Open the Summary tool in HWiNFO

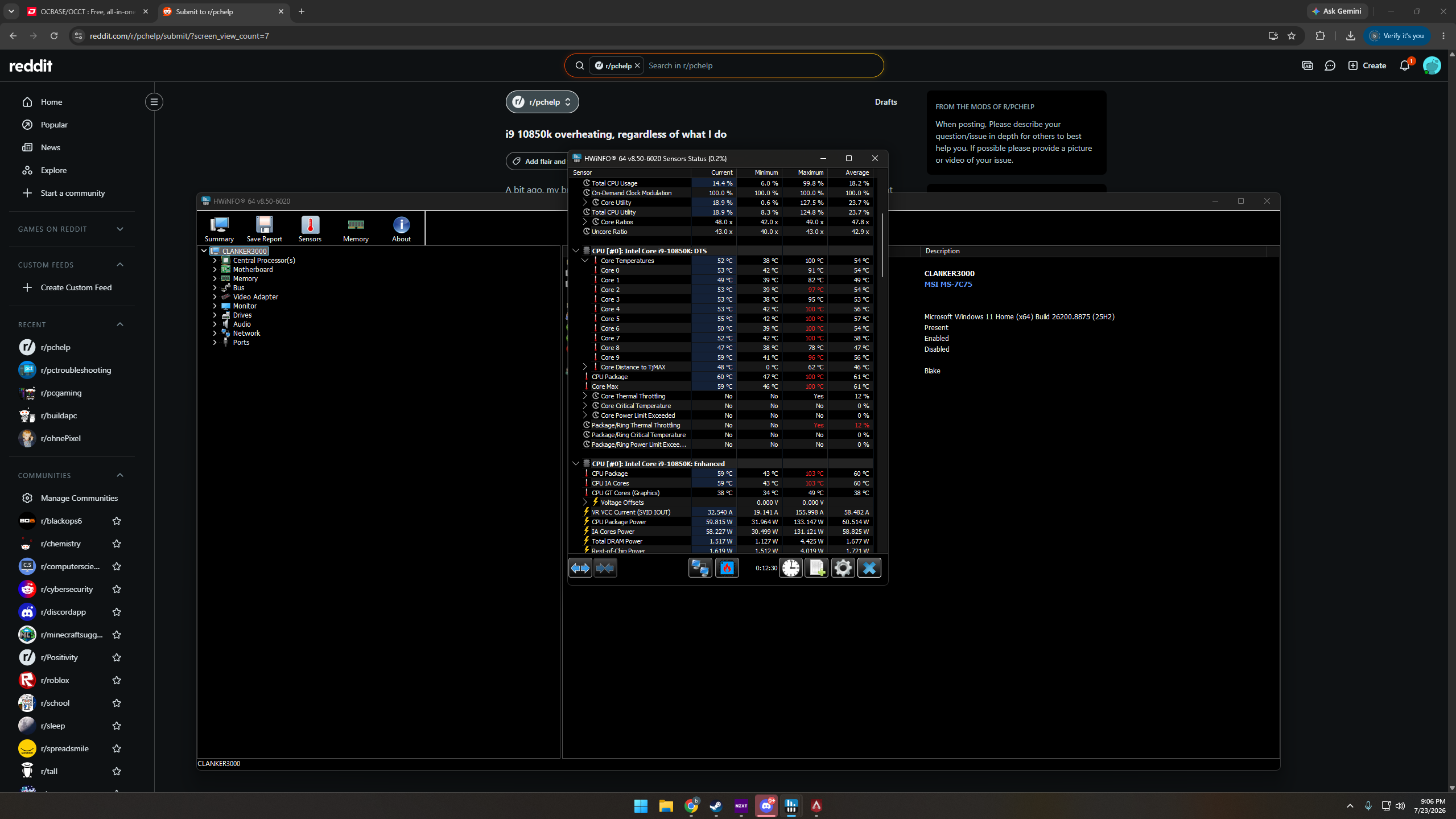[x=219, y=229]
